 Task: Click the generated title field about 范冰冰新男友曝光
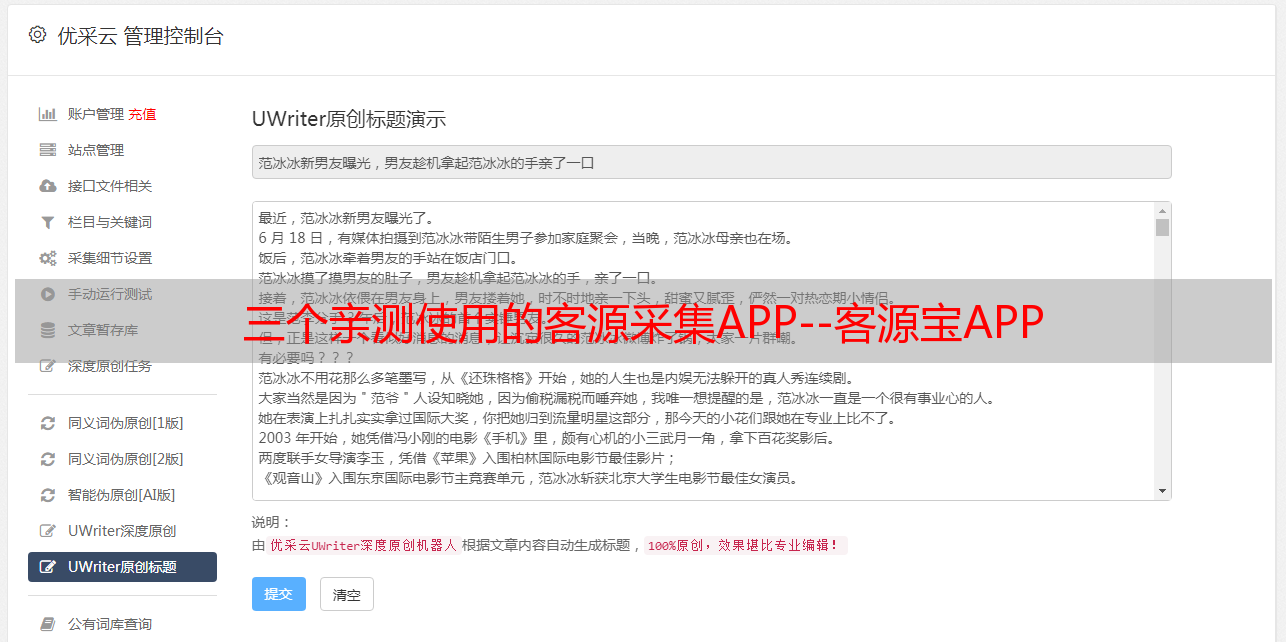pyautogui.click(x=711, y=162)
